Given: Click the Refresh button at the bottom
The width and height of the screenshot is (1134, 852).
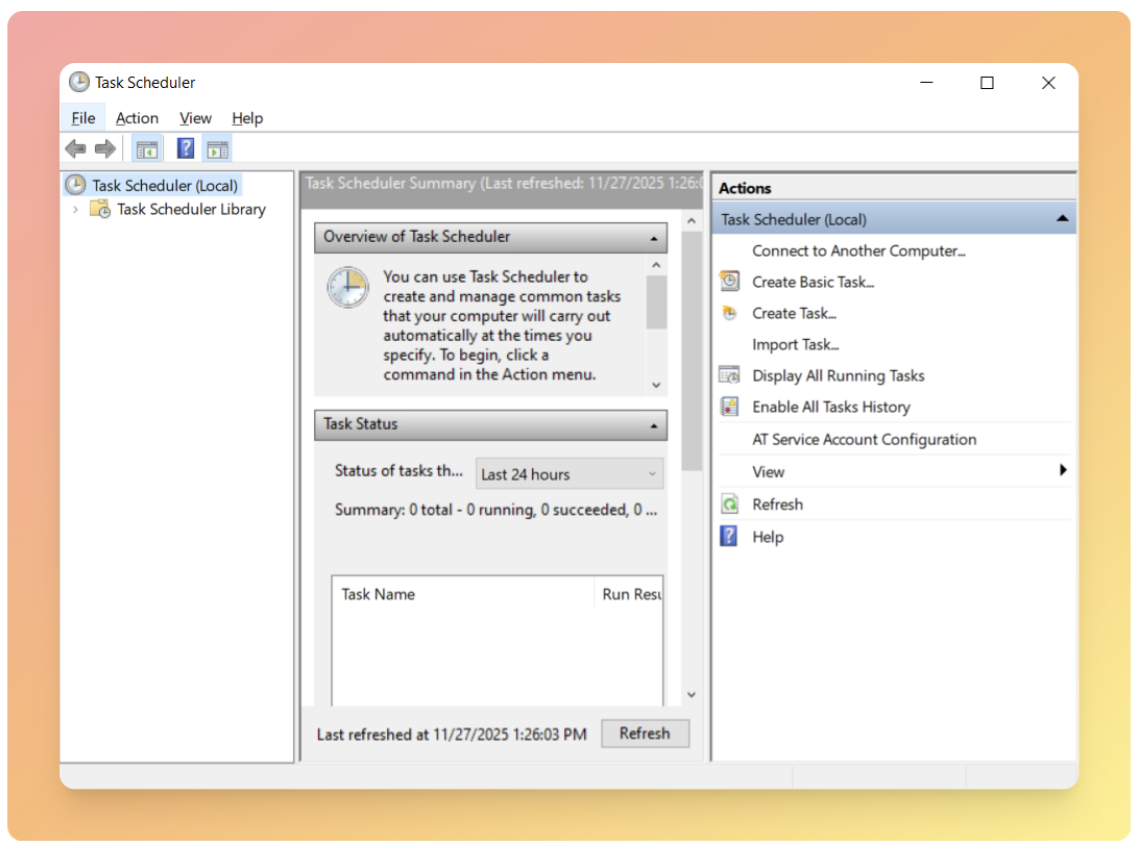Looking at the screenshot, I should click(x=644, y=733).
